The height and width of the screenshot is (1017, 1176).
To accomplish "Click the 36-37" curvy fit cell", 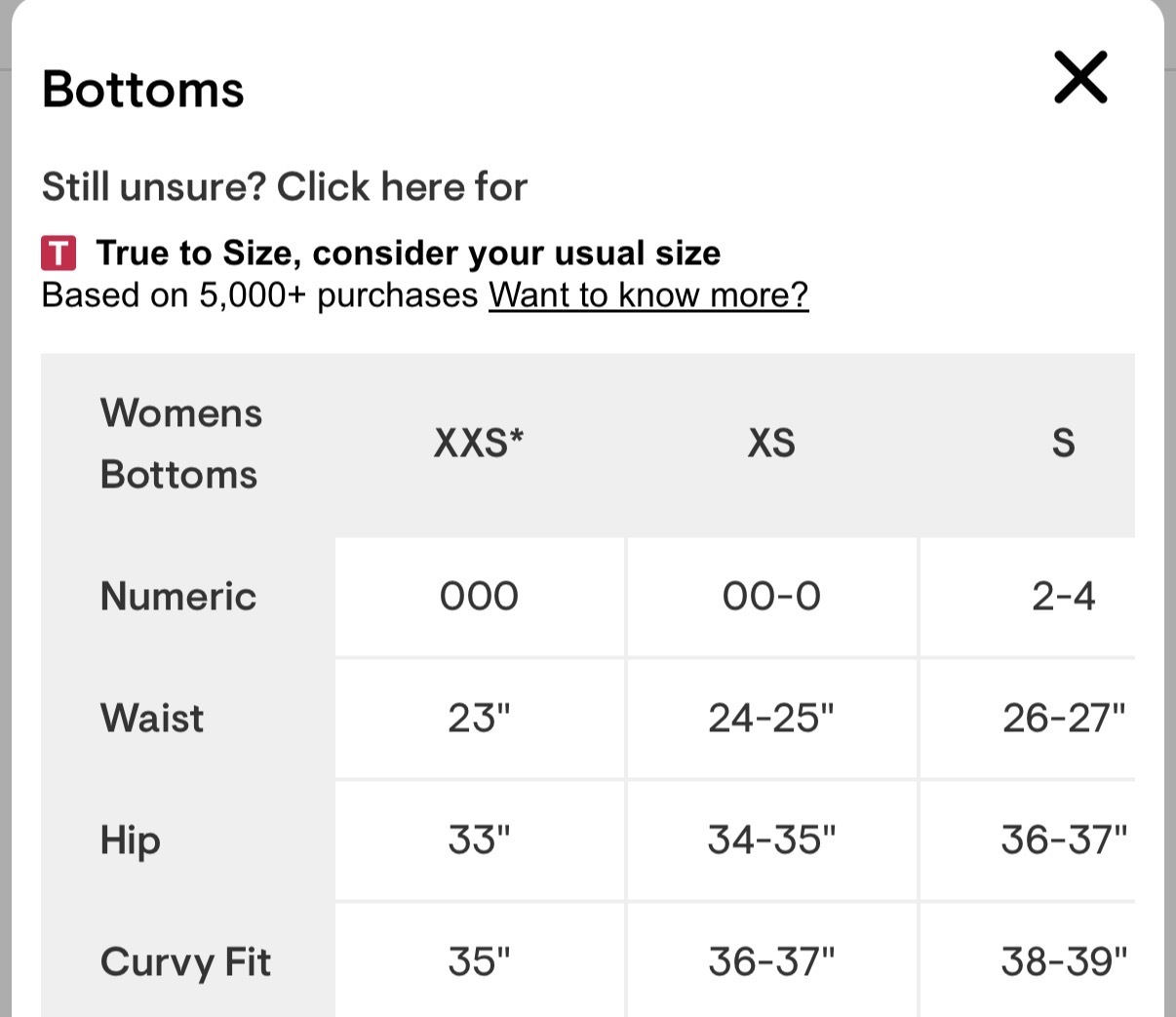I will 771,961.
